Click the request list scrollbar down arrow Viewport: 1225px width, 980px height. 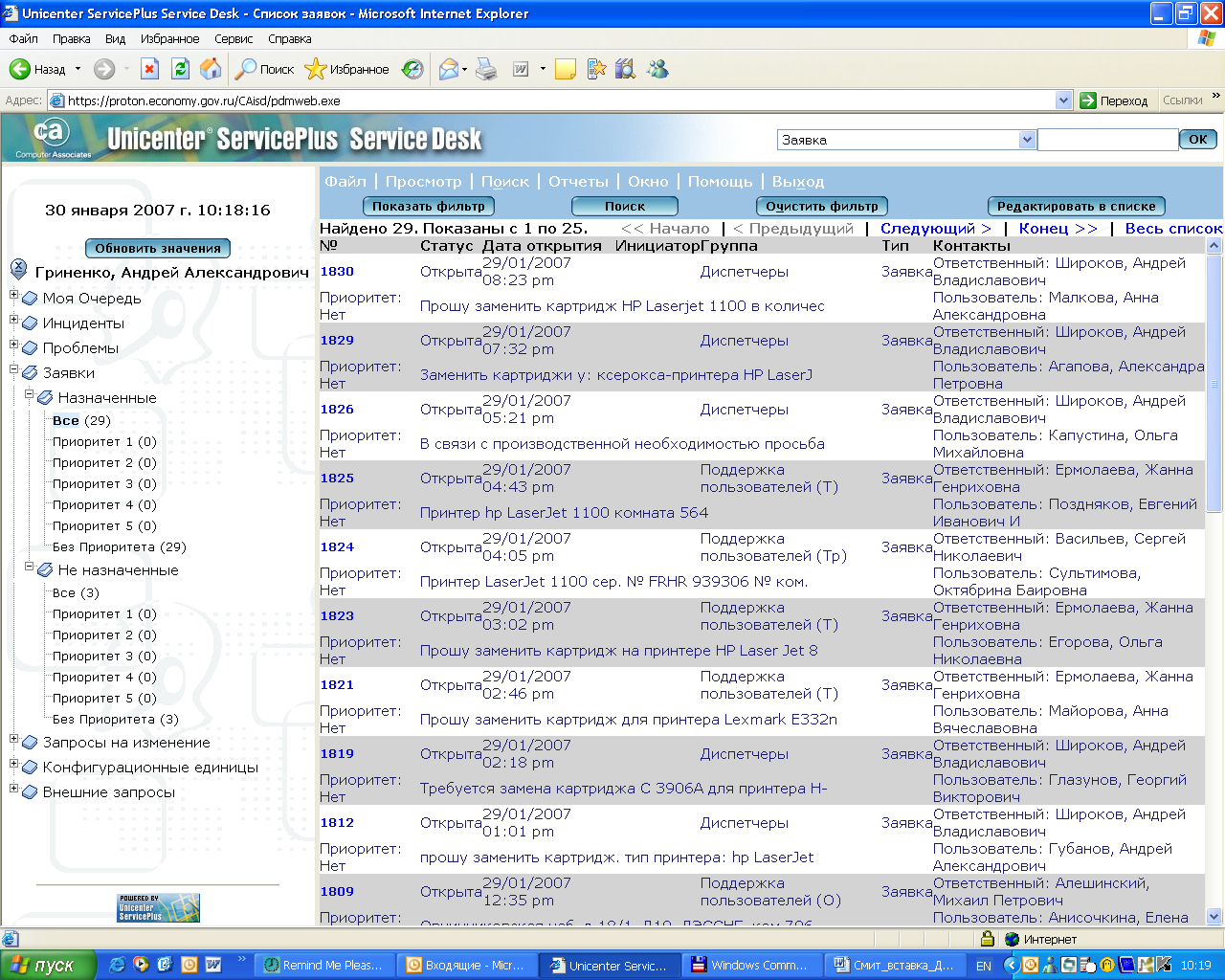point(1214,916)
